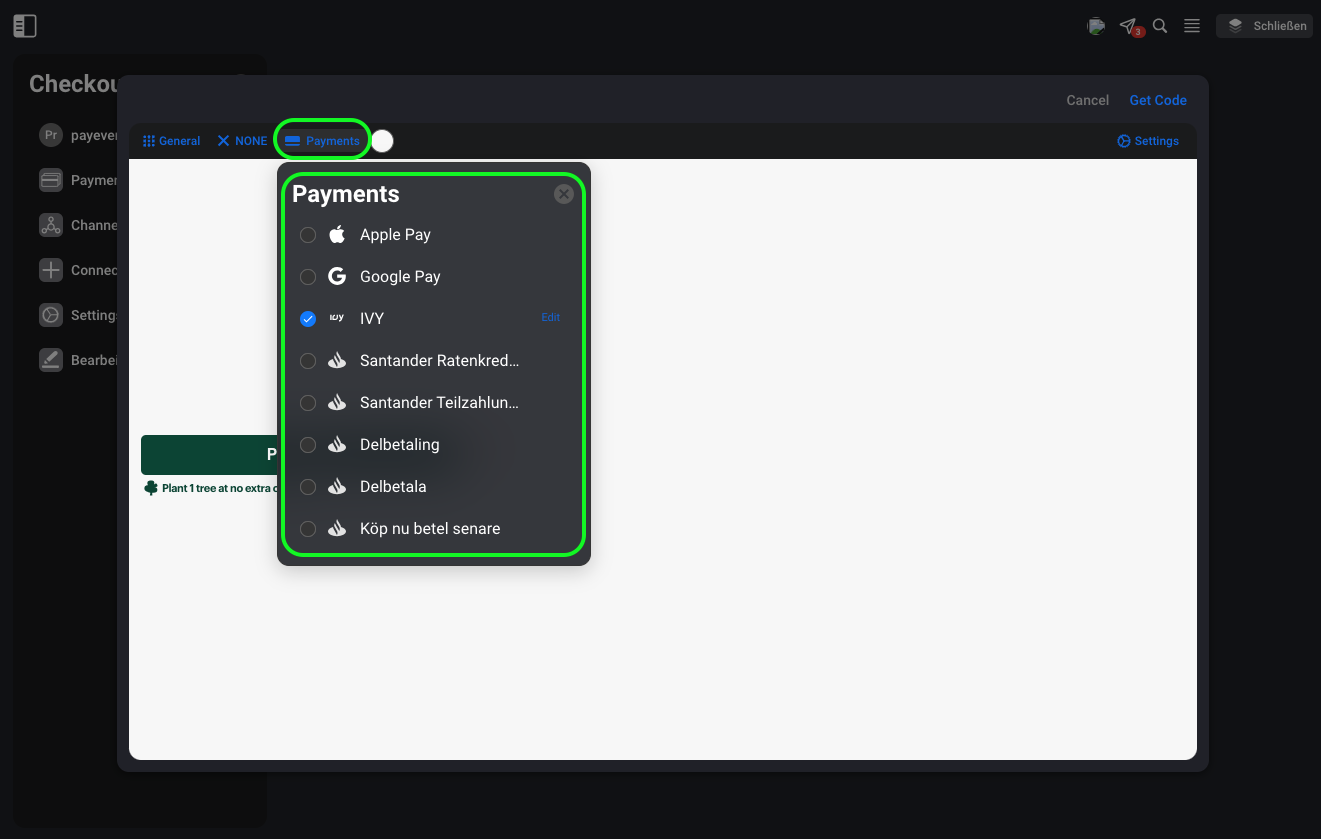Viewport: 1321px width, 839px height.
Task: Open the General tab
Action: tap(171, 141)
